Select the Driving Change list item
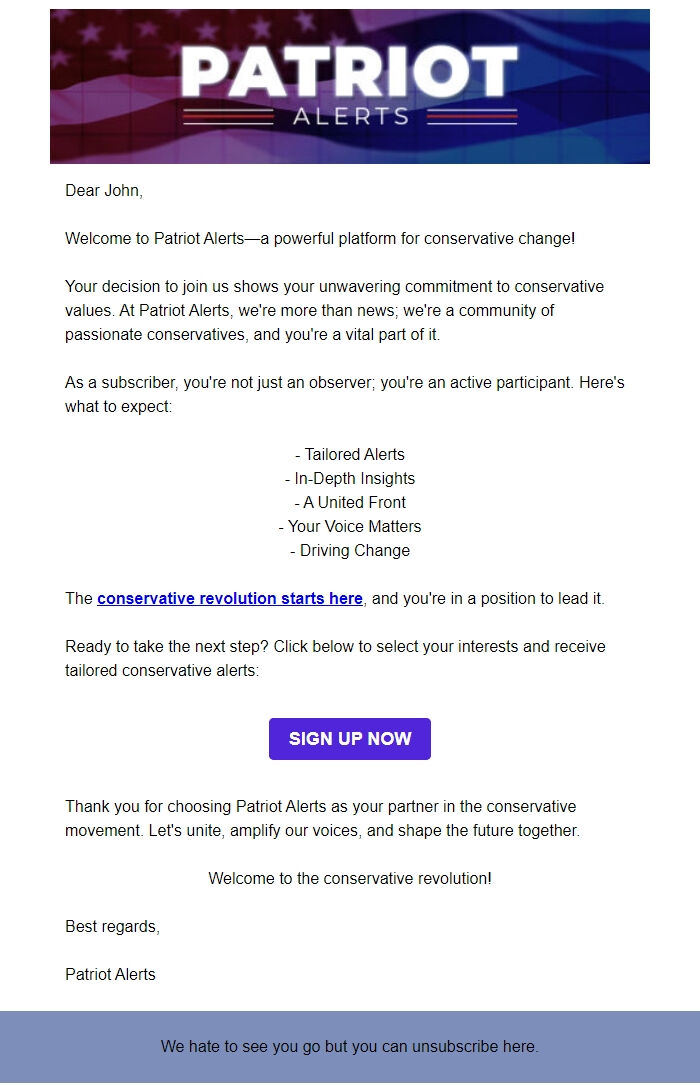 [x=349, y=550]
